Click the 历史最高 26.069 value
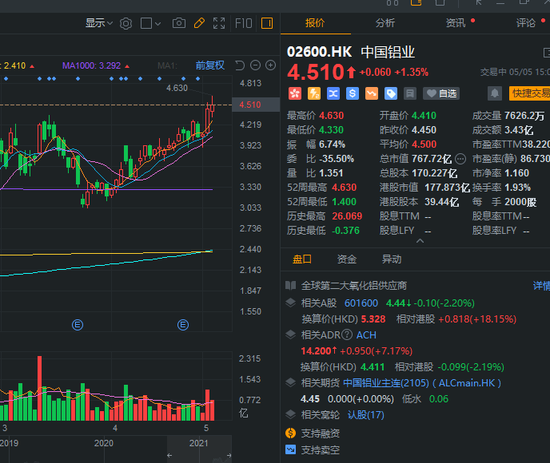The height and width of the screenshot is (463, 550). click(347, 216)
